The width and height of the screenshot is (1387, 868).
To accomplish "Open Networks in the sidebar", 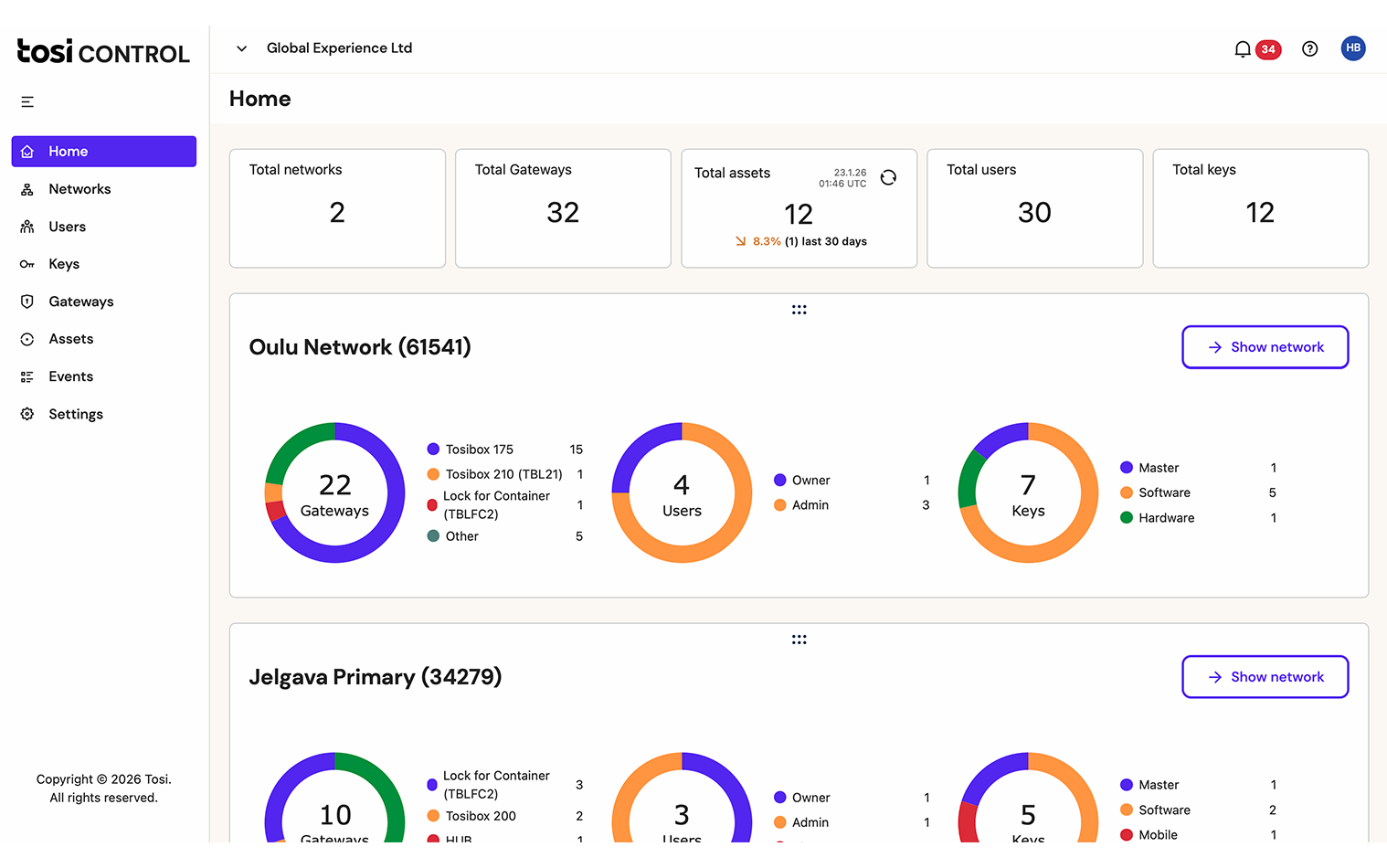I will [79, 189].
